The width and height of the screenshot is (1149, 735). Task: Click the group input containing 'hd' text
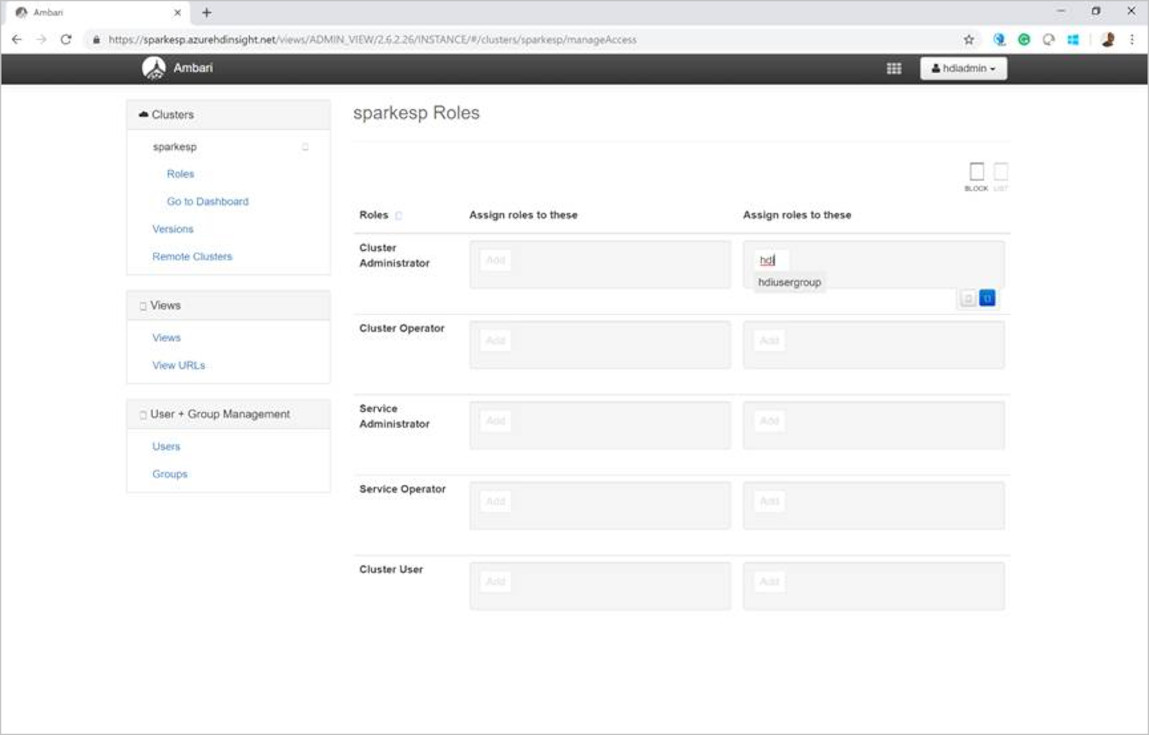tap(772, 260)
